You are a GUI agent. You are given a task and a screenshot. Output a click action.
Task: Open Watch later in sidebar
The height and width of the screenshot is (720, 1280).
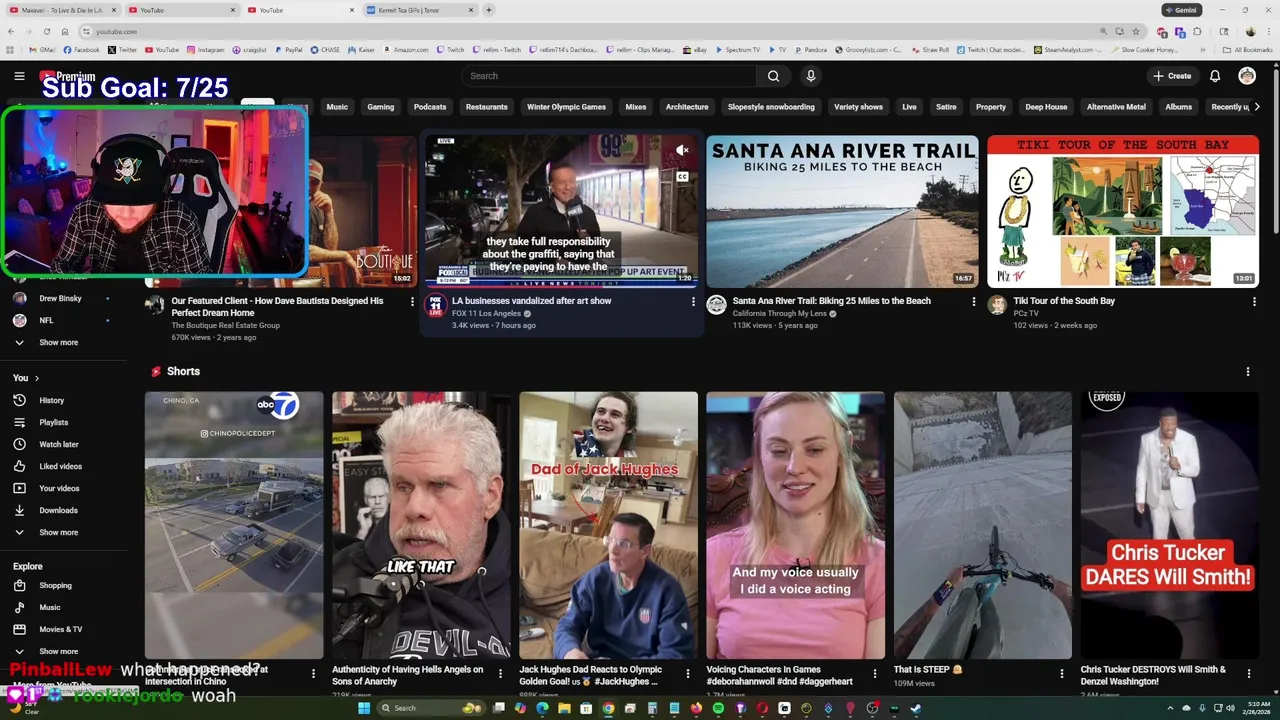pyautogui.click(x=58, y=444)
